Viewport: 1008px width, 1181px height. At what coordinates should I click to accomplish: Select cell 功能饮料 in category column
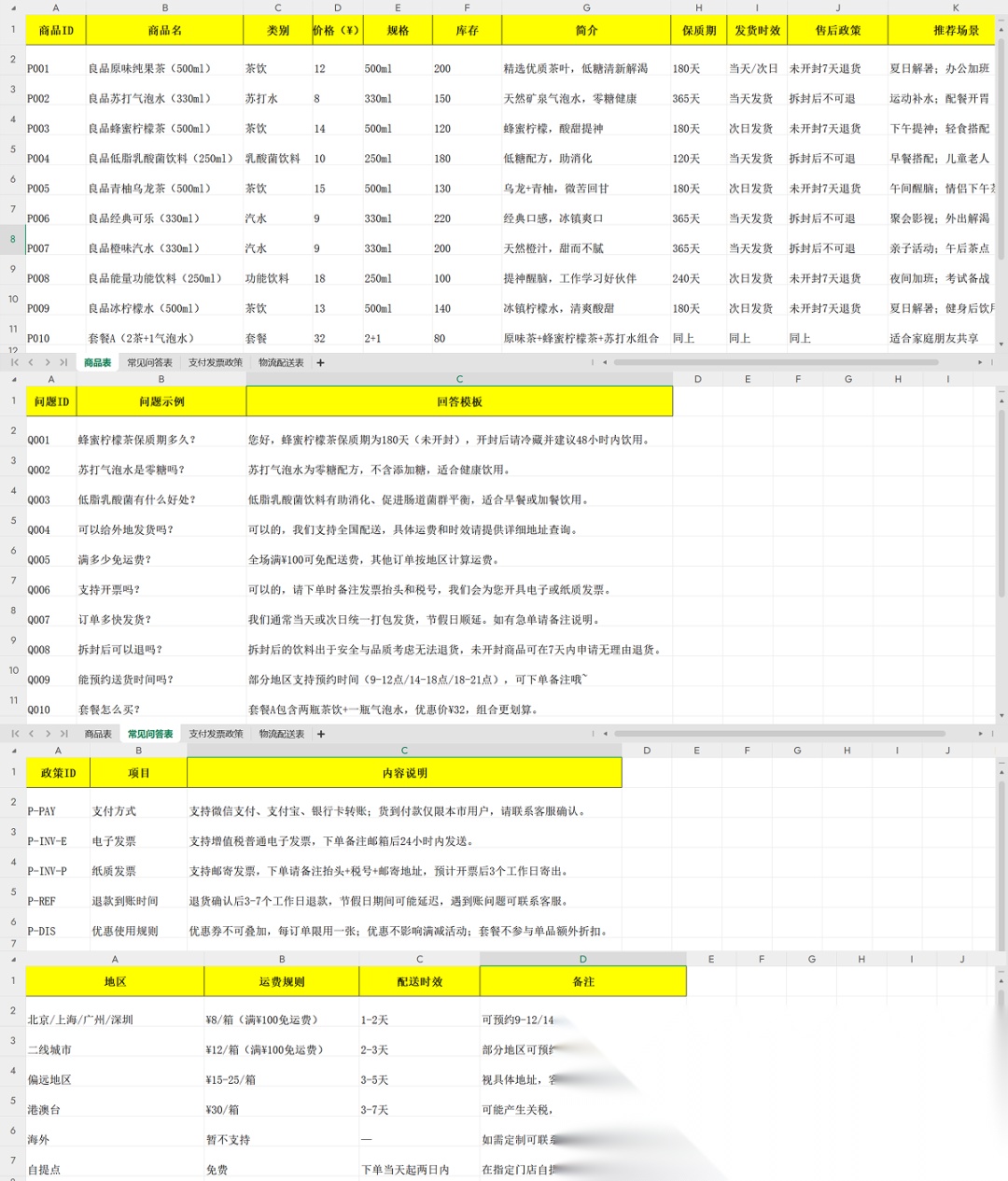pos(277,271)
